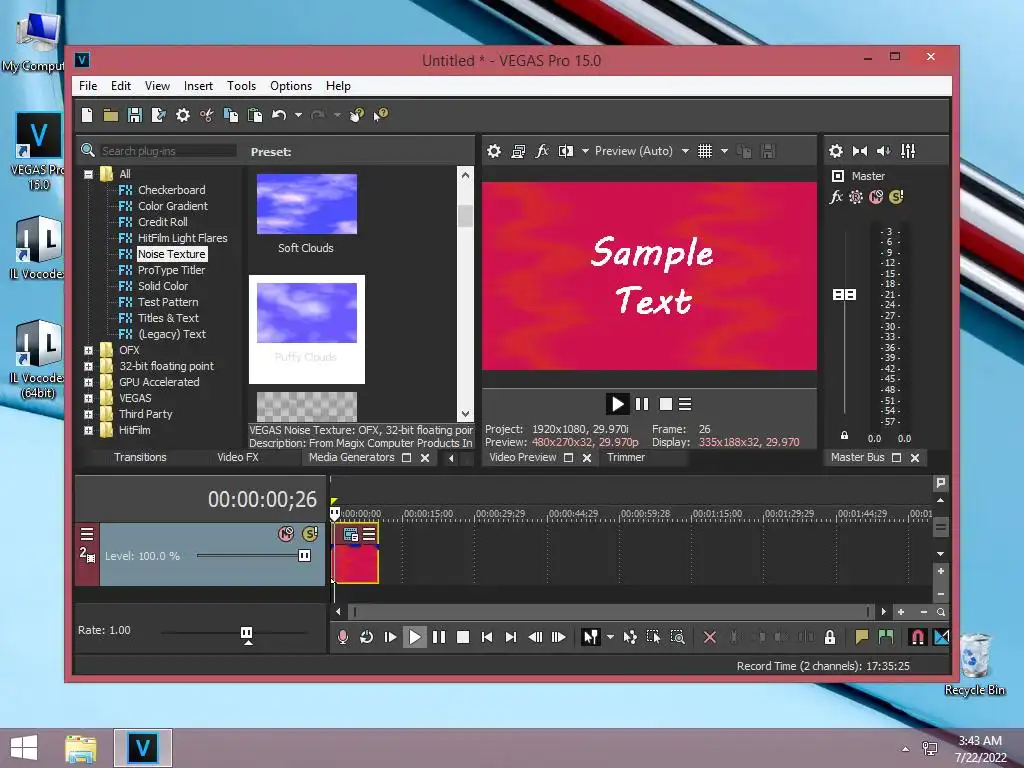
Task: Start recording with microphone icon
Action: [343, 637]
